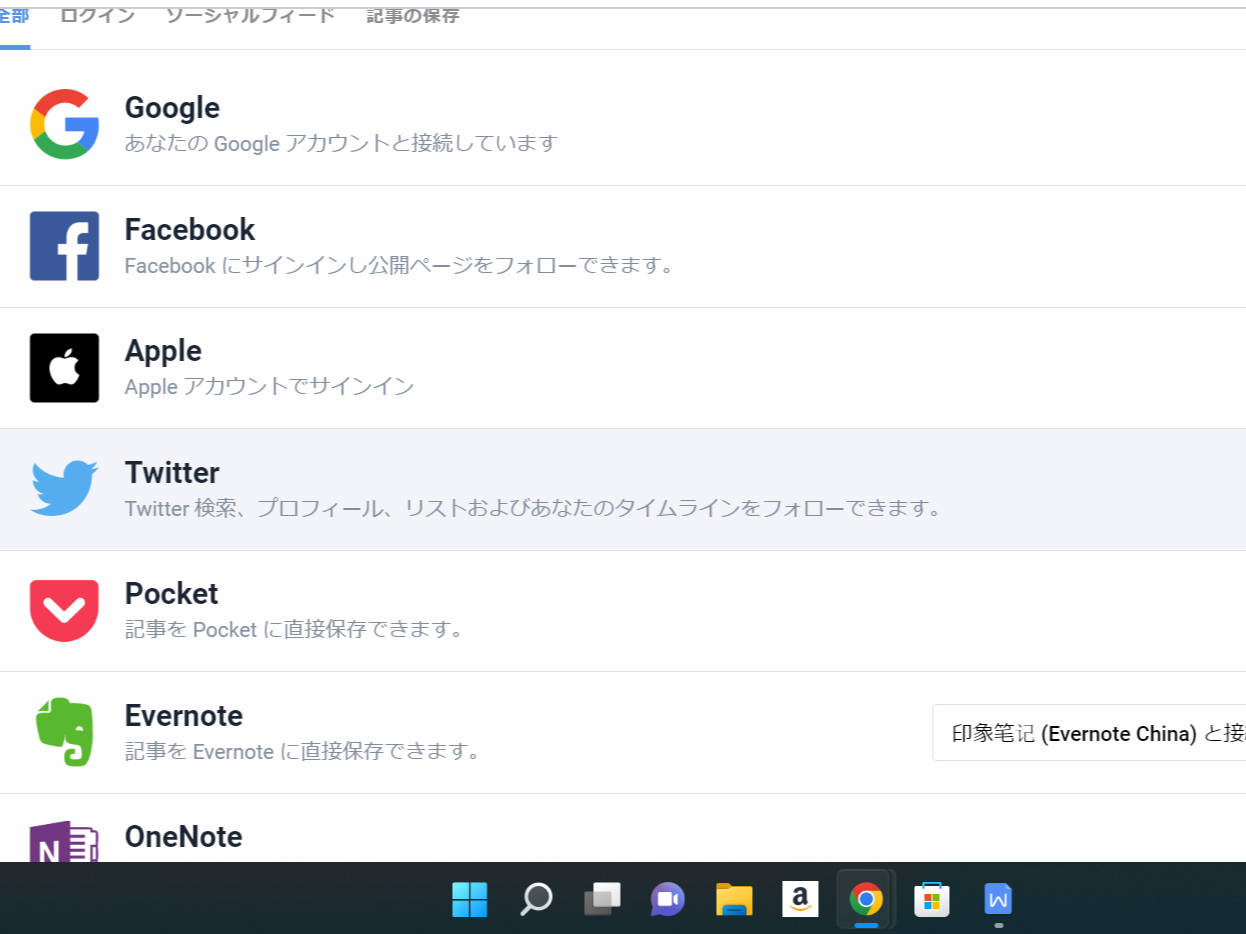Screen dimensions: 1246x934
Task: Click the OneNote logo icon
Action: (x=64, y=841)
